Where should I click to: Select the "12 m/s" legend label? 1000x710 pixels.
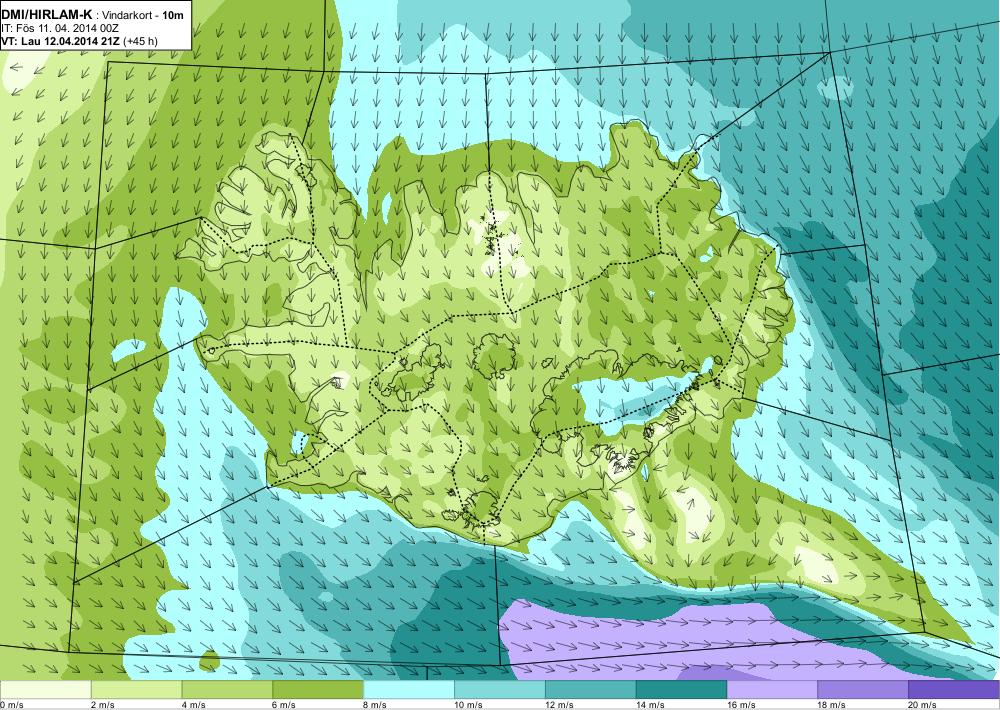coord(560,705)
